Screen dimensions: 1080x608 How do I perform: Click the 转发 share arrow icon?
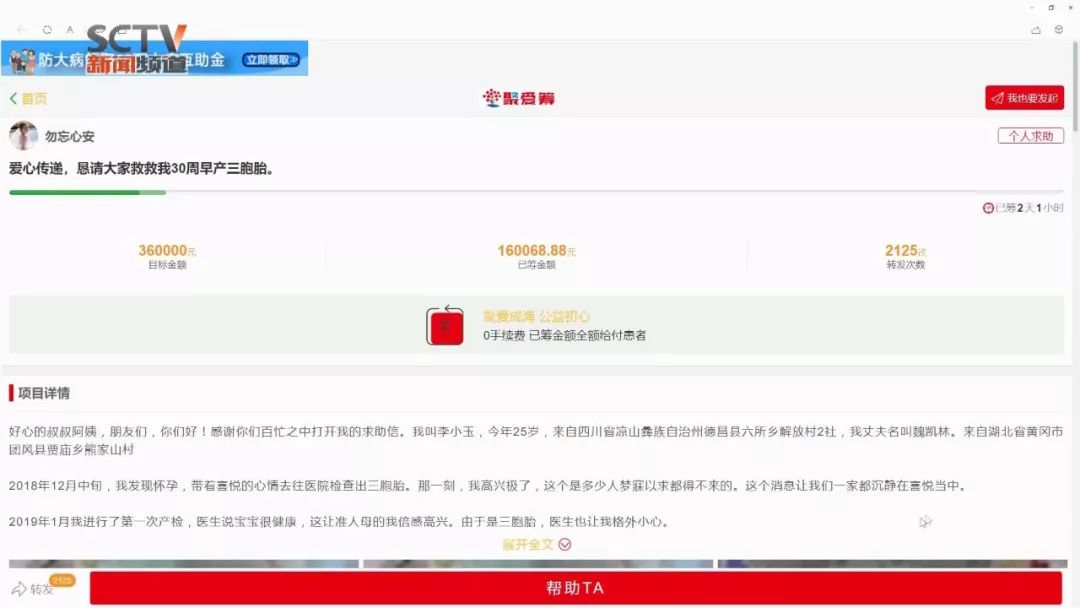tap(19, 589)
